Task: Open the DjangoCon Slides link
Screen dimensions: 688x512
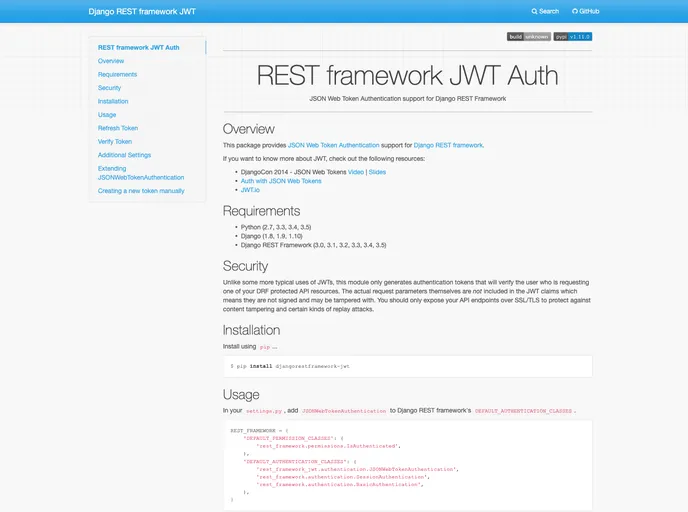Action: click(377, 172)
